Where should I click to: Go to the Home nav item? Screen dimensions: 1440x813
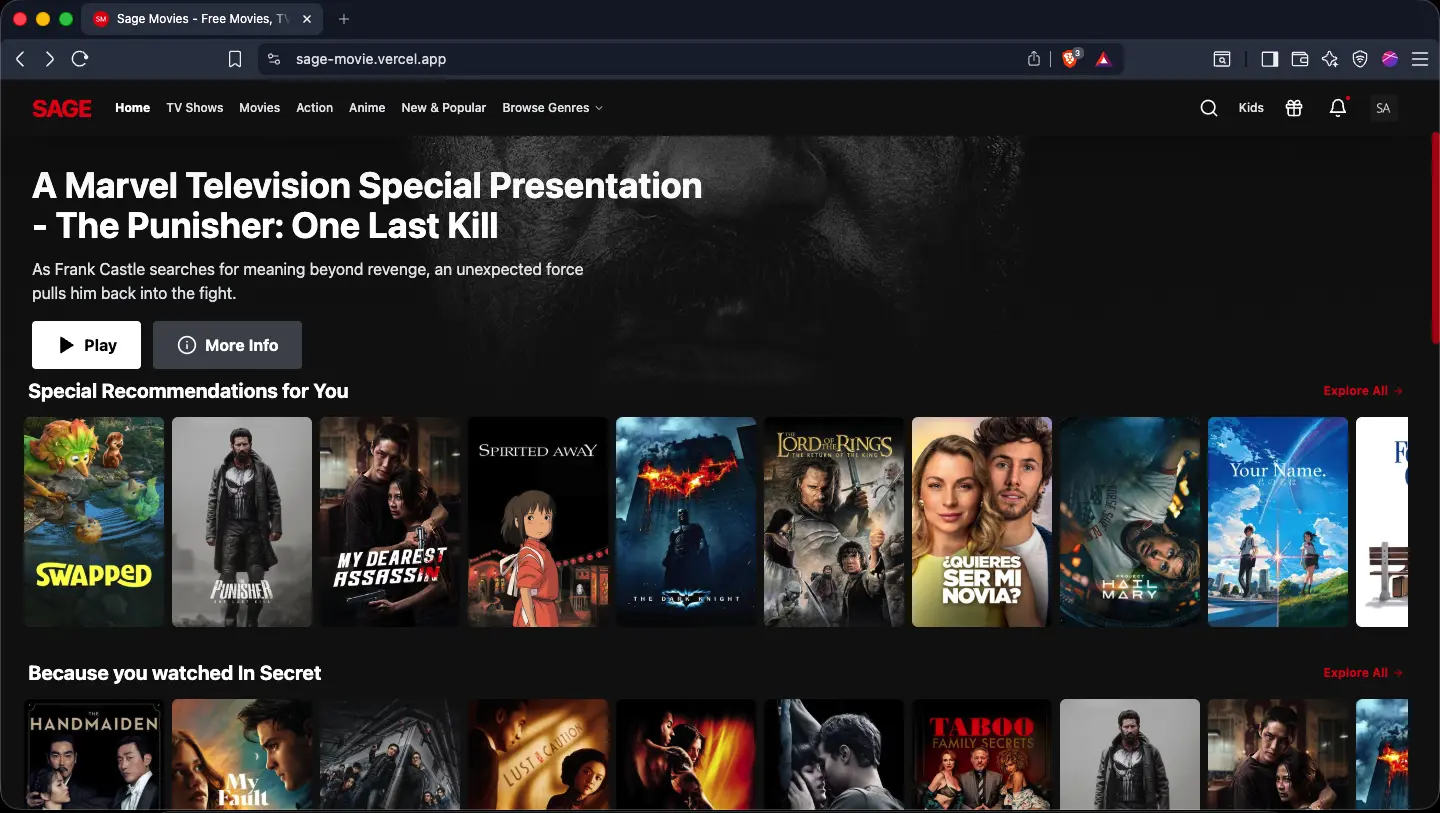click(132, 108)
